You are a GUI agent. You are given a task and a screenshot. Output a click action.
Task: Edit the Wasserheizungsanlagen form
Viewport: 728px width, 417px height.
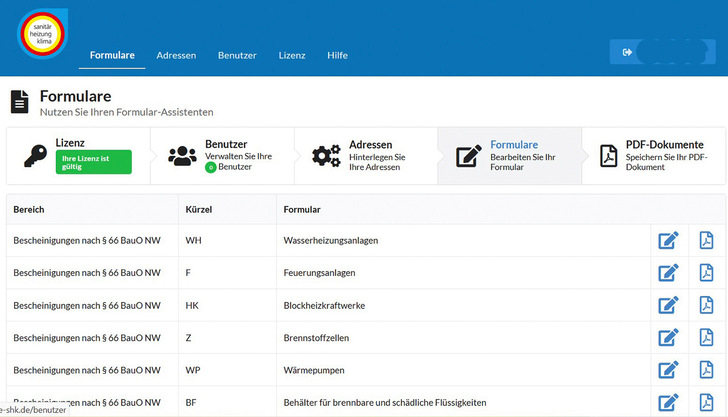(x=669, y=241)
